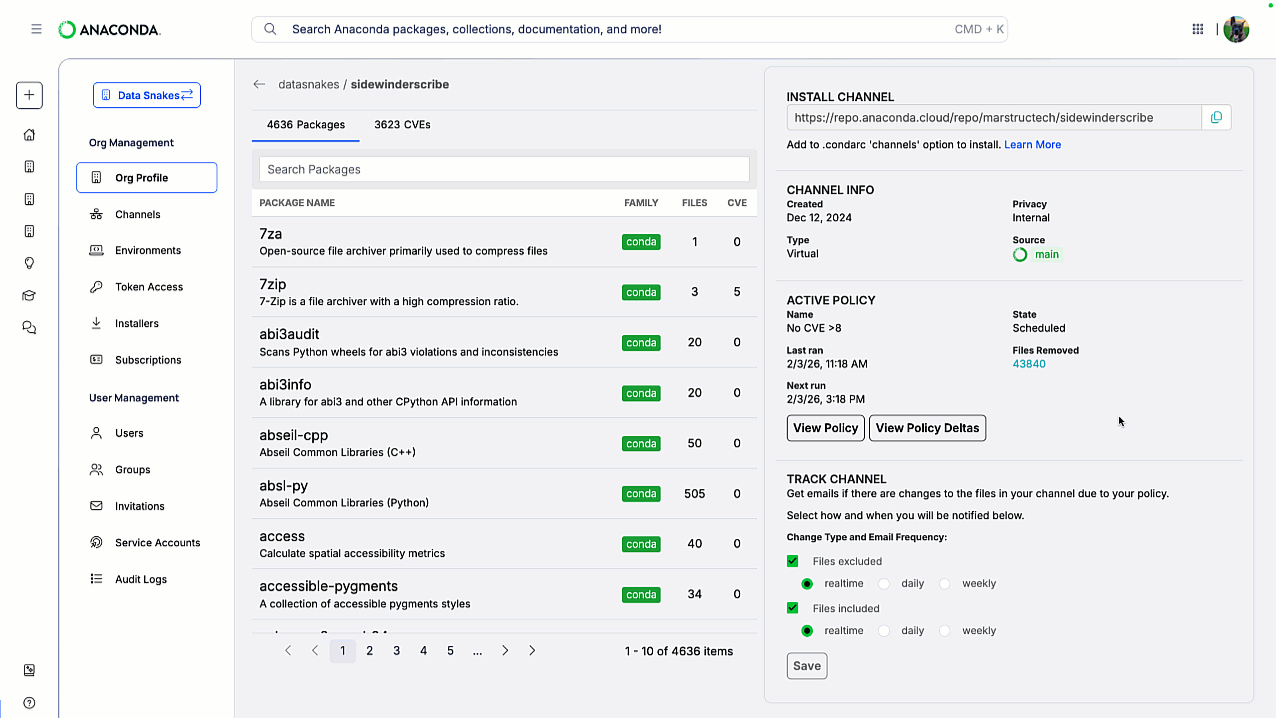1276x718 pixels.
Task: Go to page 2 of packages
Action: click(x=370, y=651)
